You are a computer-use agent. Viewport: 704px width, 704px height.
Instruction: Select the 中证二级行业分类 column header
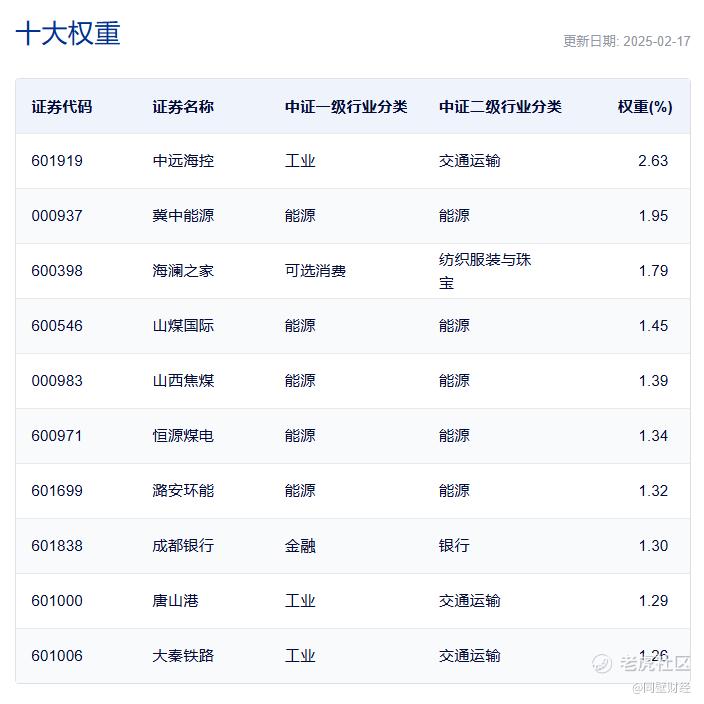[500, 107]
